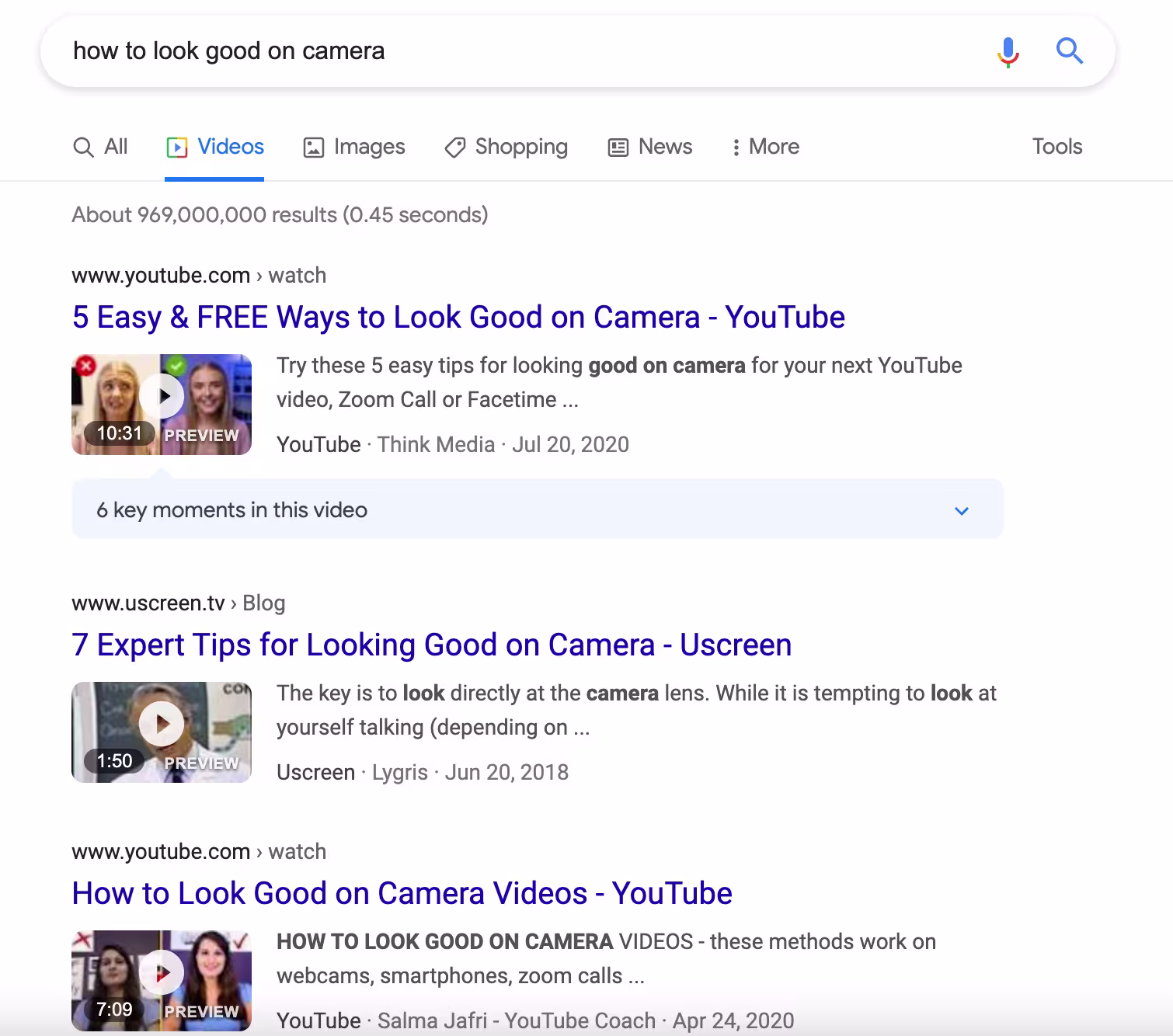Click the 1:50 duration badge on thumbnail
This screenshot has width=1173, height=1036.
114,761
